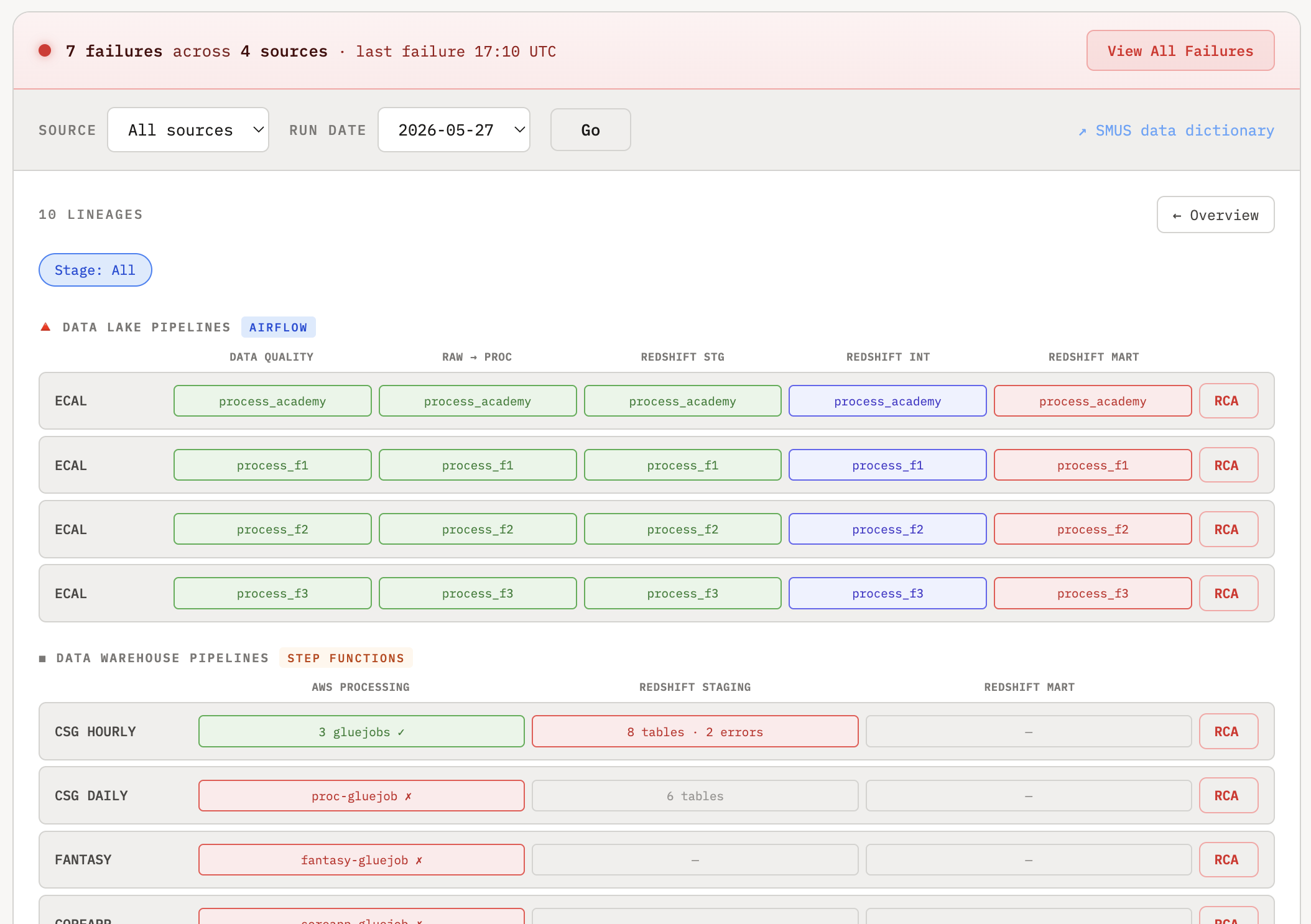Open RCA for the process_f3 row

pos(1228,593)
